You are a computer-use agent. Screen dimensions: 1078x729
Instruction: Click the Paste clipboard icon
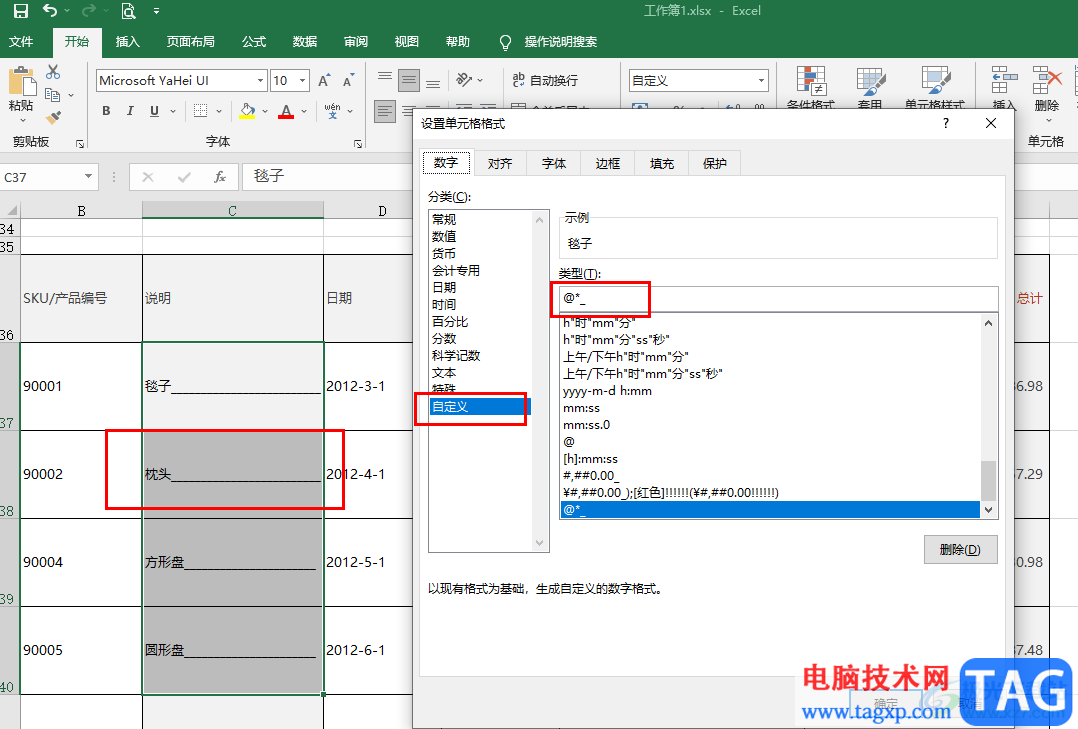(21, 82)
